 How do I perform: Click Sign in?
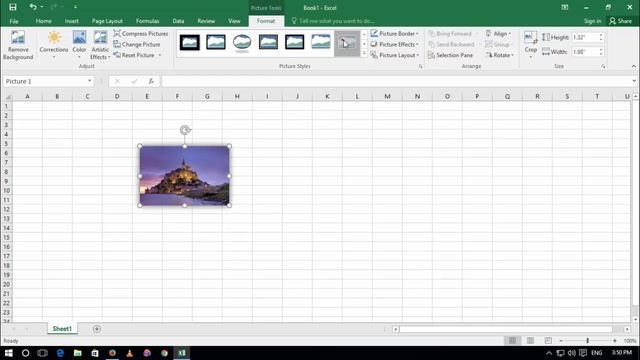pos(592,21)
